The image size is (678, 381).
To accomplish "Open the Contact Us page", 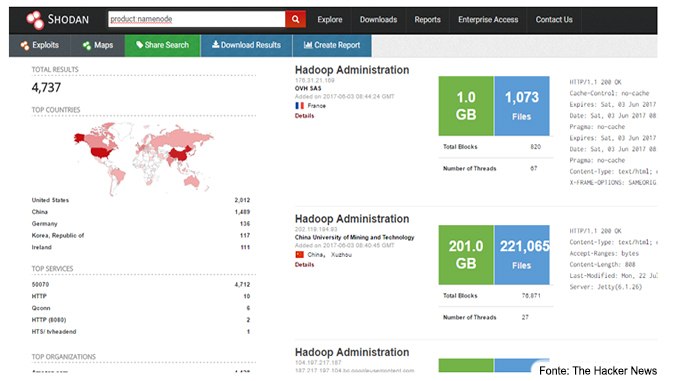I will point(554,19).
